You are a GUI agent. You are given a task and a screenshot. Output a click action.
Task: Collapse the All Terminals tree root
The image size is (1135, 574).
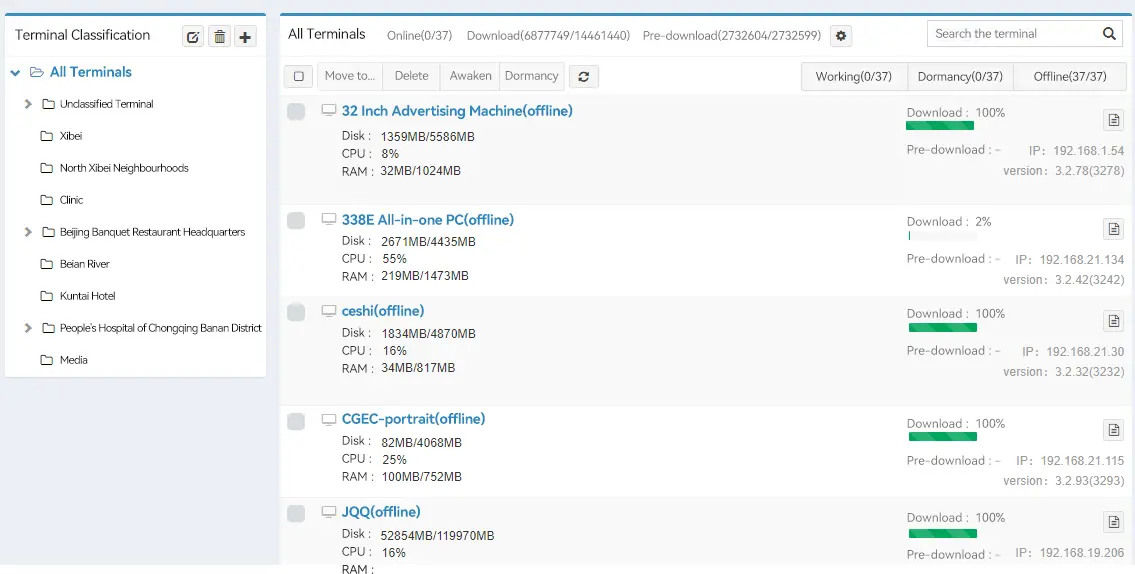click(16, 73)
